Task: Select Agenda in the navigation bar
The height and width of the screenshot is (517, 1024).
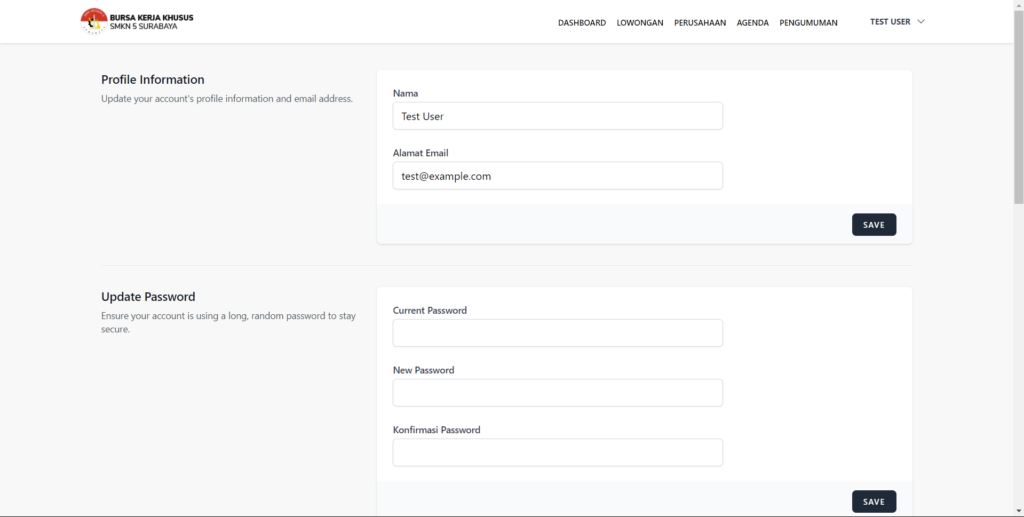Action: point(753,23)
